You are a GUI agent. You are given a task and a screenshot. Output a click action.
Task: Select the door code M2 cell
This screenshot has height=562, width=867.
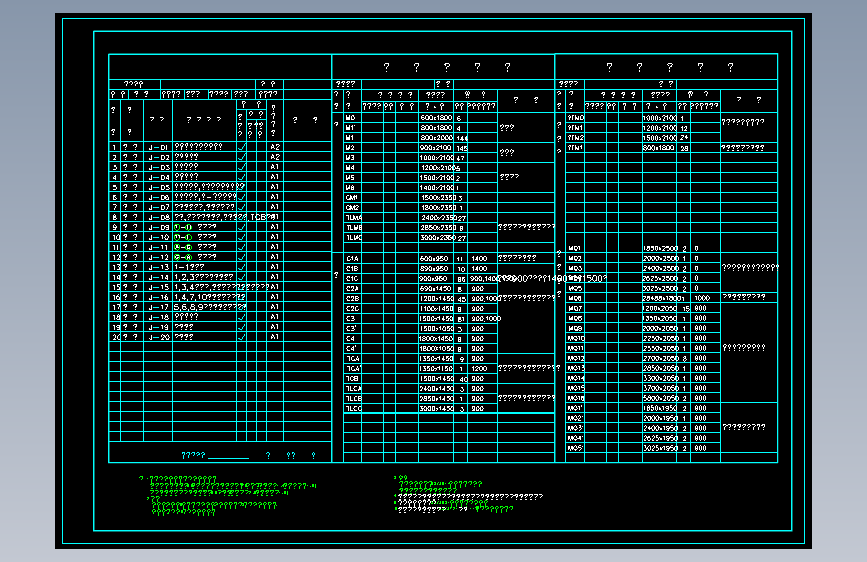pos(350,148)
